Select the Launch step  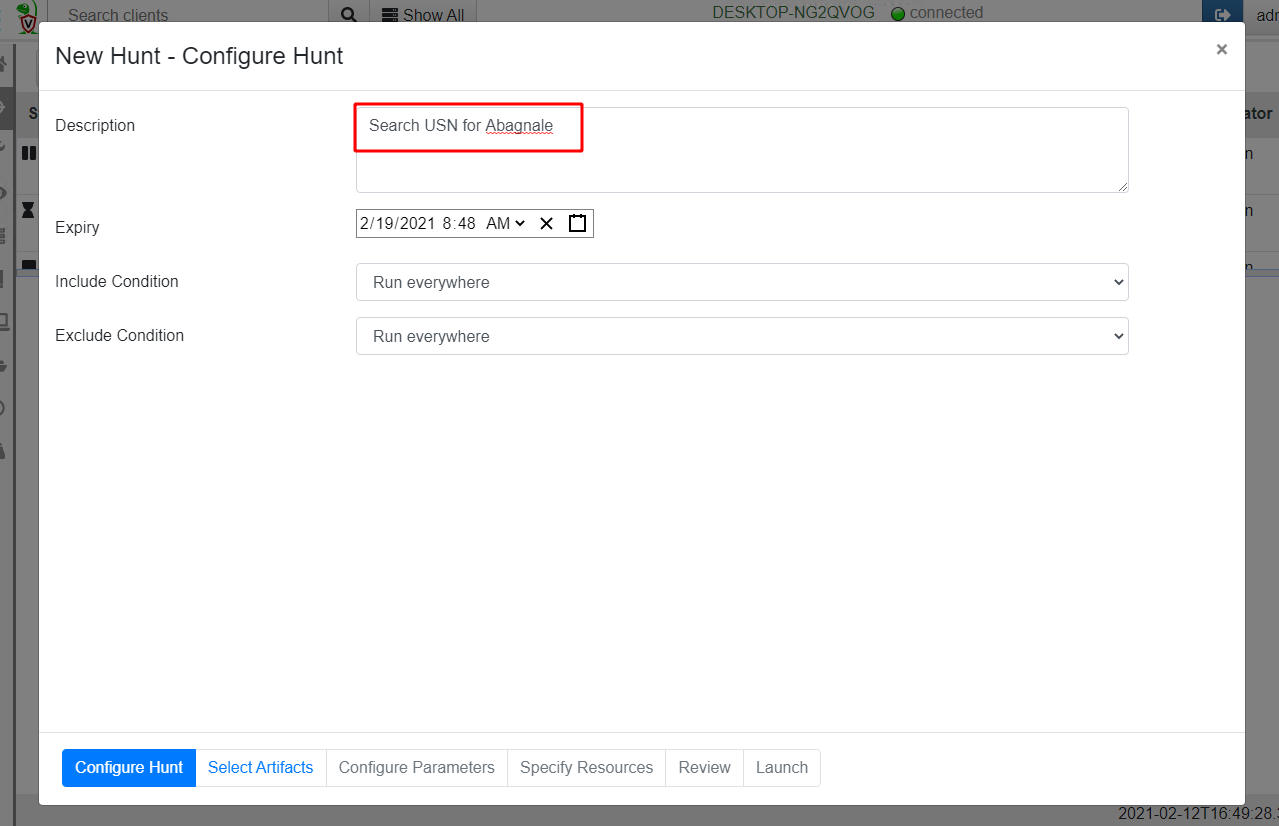click(x=781, y=768)
